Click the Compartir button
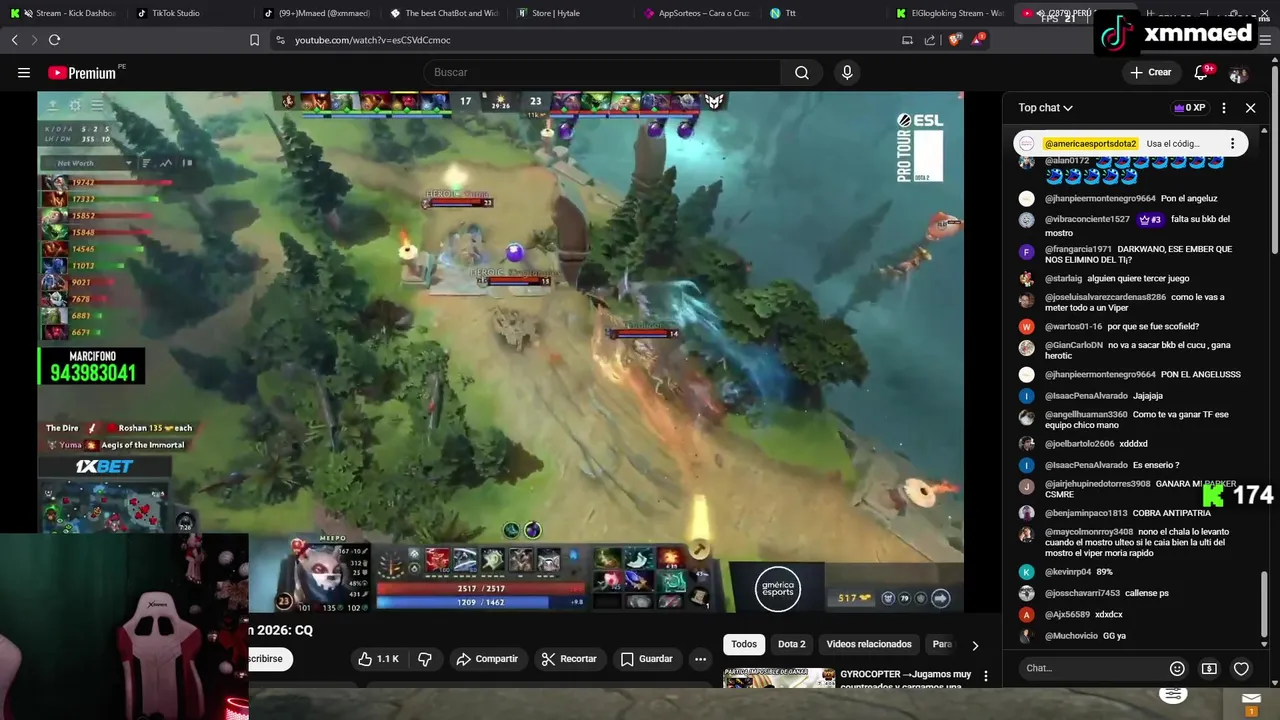1280x720 pixels. tap(488, 659)
